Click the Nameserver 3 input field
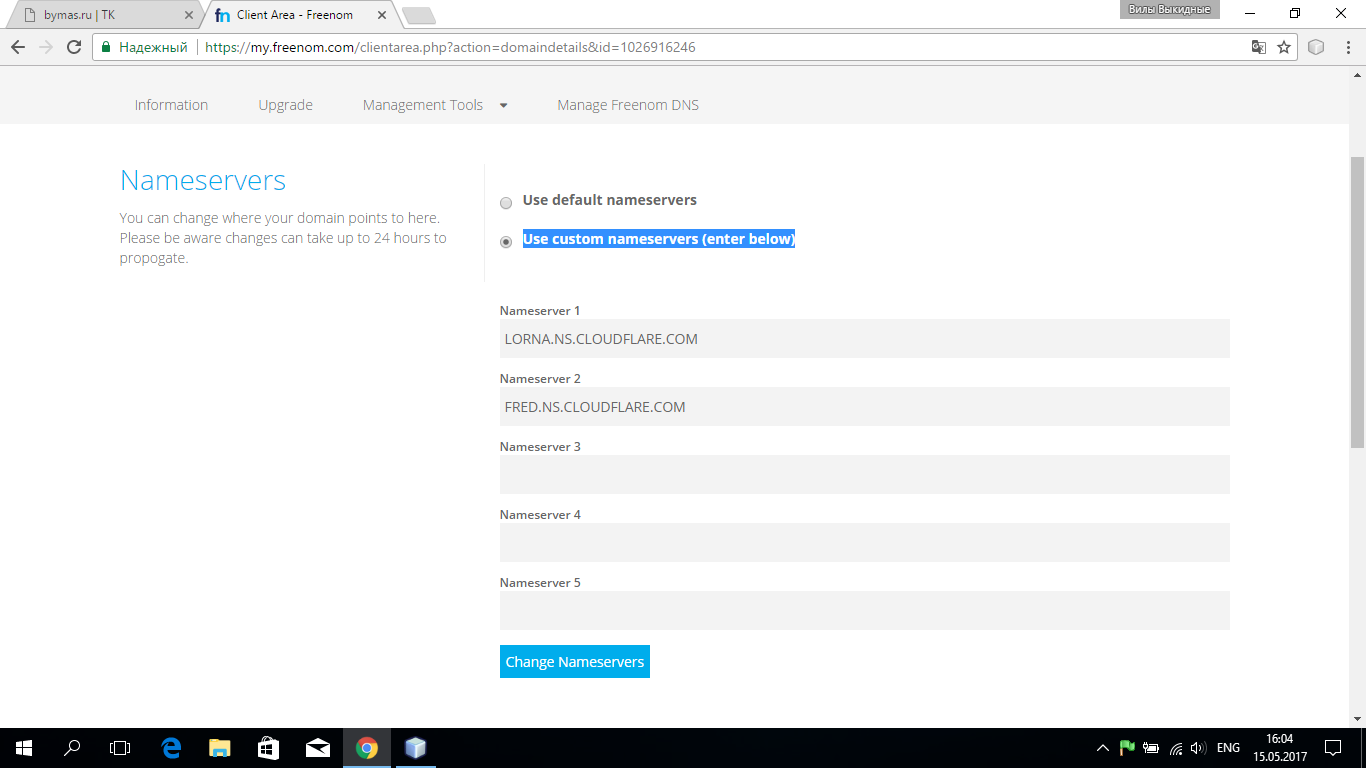 (x=864, y=475)
